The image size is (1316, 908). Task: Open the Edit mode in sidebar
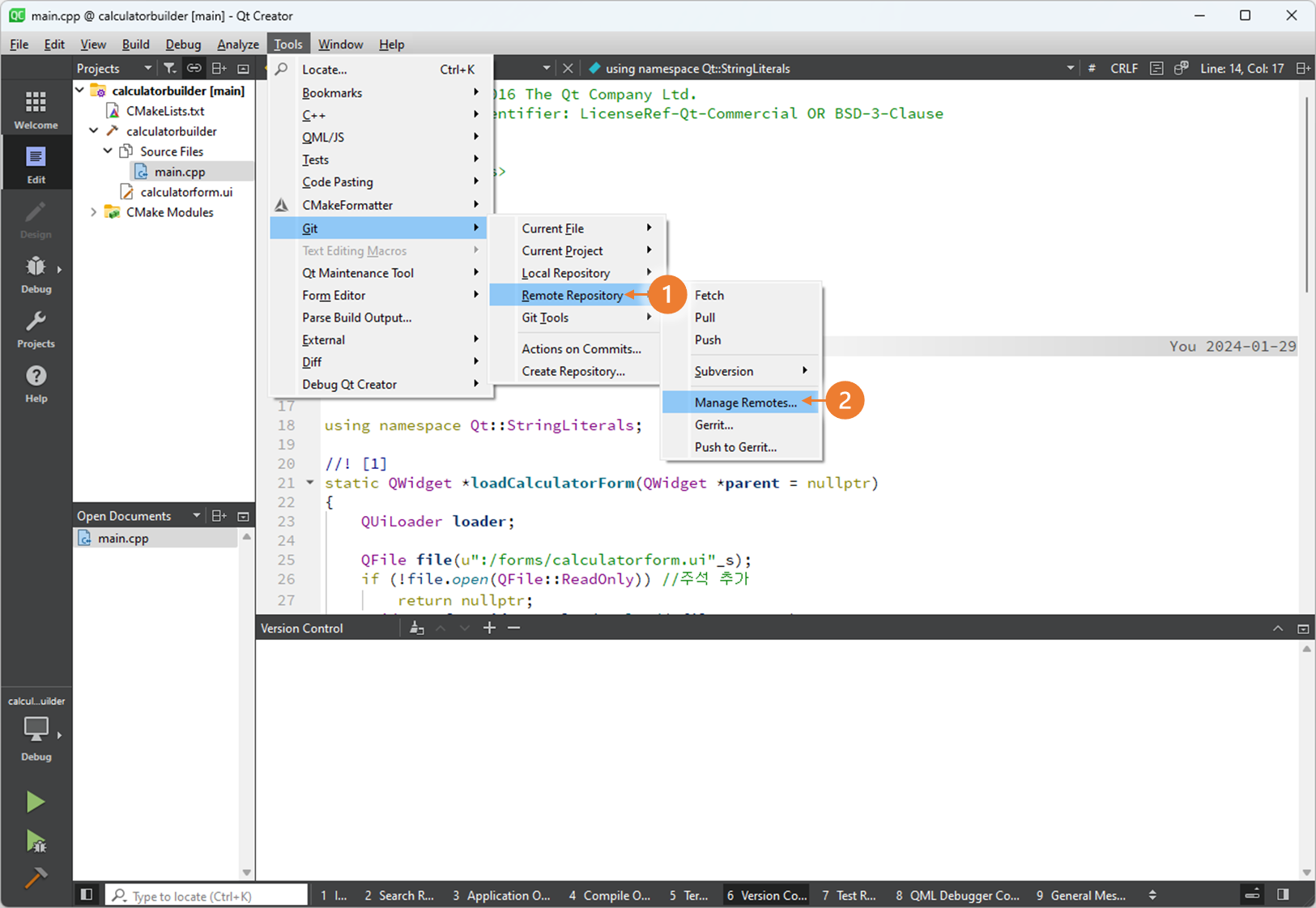[36, 164]
